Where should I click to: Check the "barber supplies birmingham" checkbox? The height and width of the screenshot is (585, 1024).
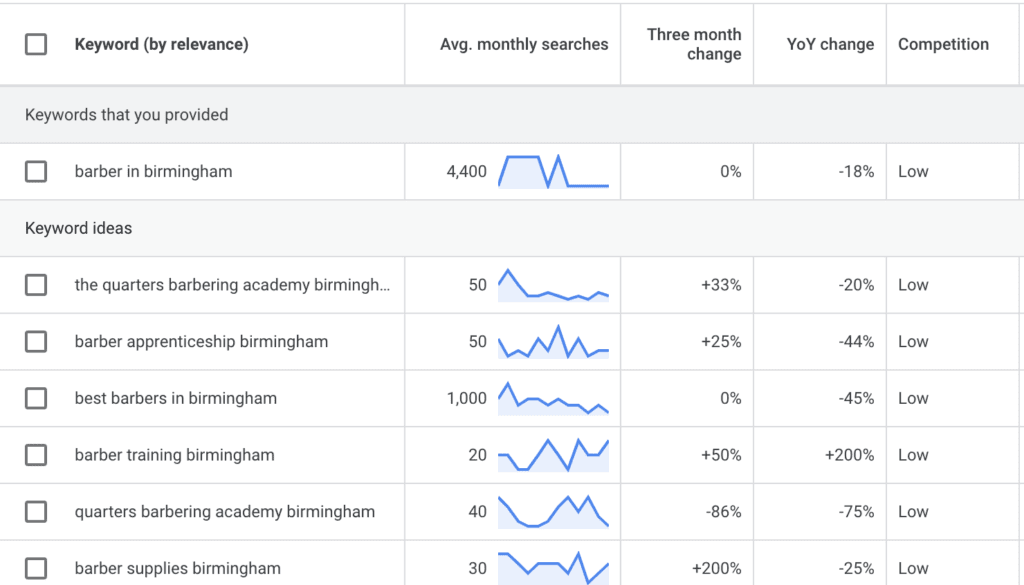[x=36, y=567]
